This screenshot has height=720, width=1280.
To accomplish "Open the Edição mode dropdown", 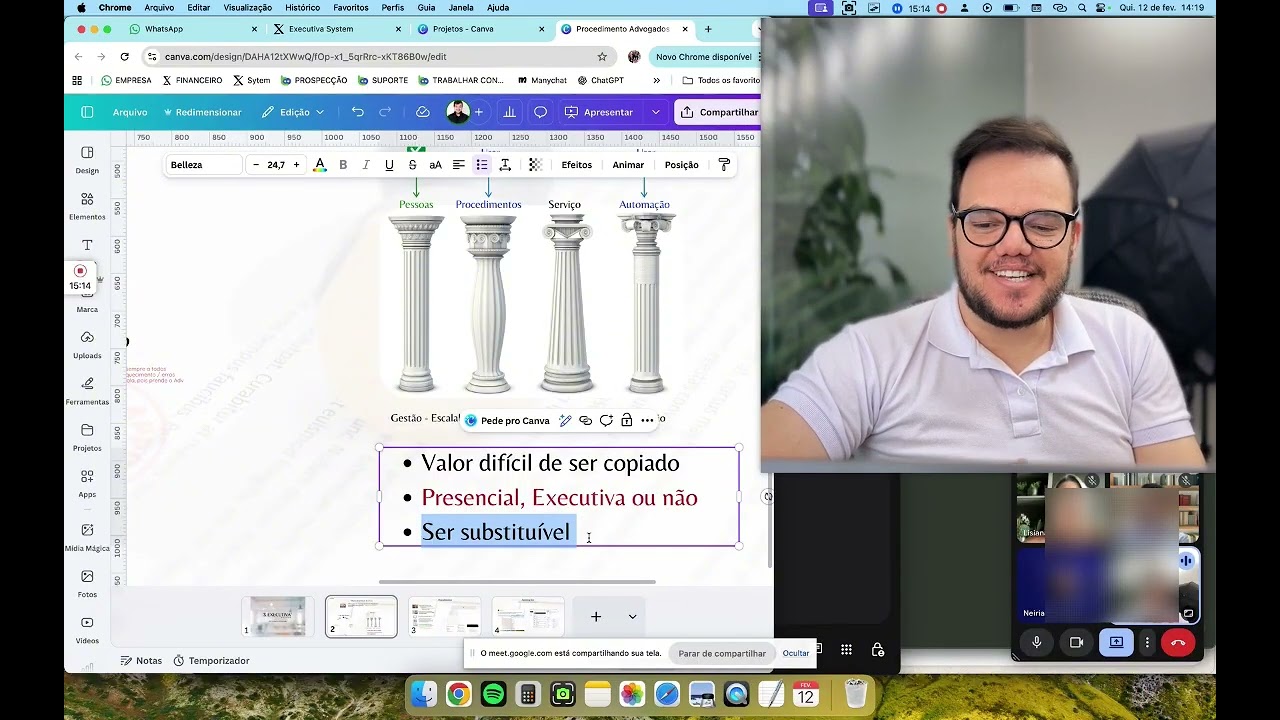I will point(294,112).
